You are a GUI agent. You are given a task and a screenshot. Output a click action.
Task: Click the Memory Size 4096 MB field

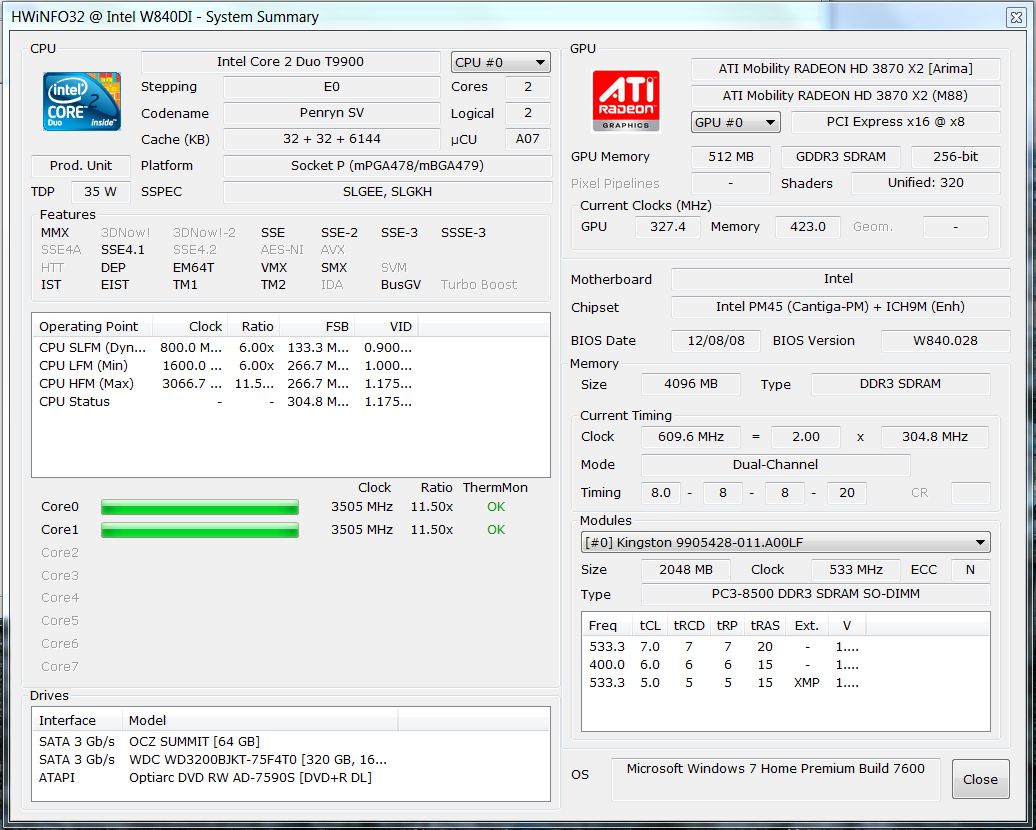tap(691, 385)
